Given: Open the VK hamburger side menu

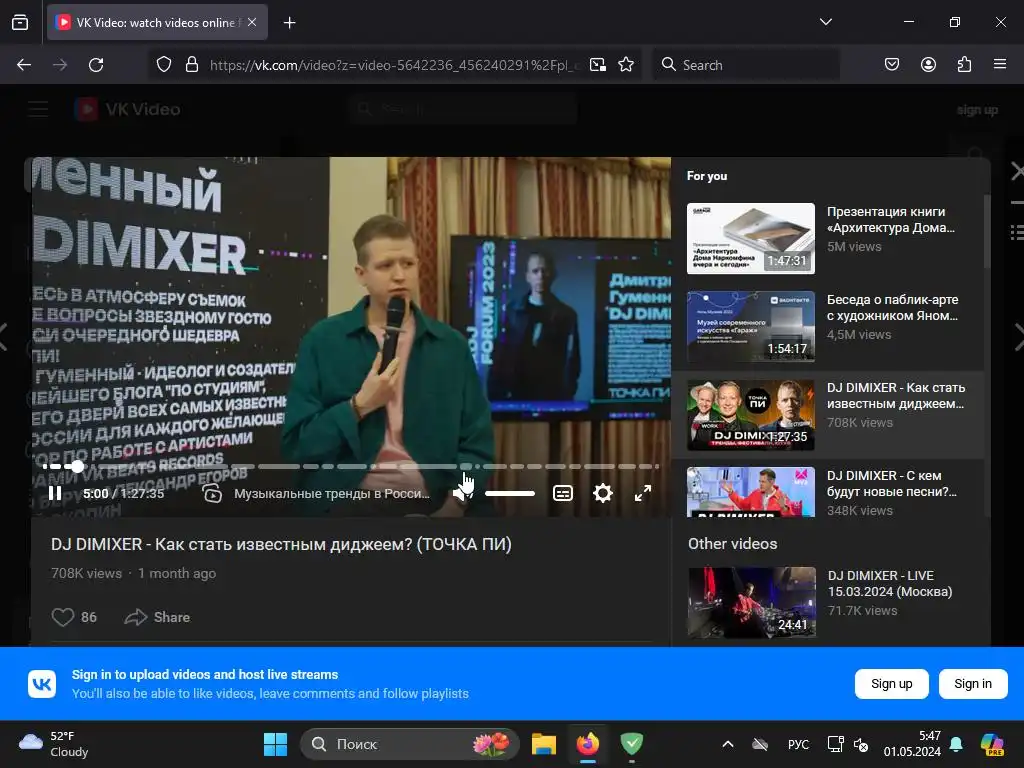Looking at the screenshot, I should (39, 109).
